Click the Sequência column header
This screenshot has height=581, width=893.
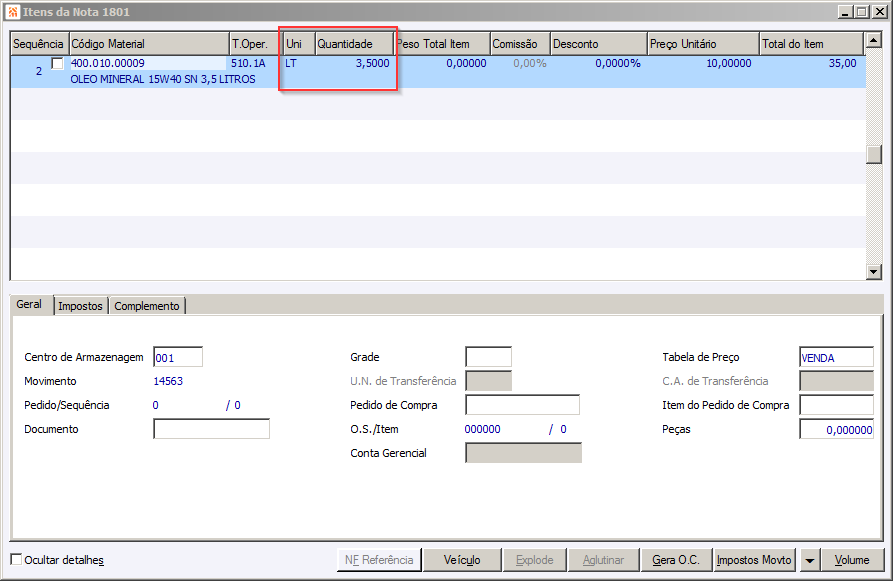[39, 44]
